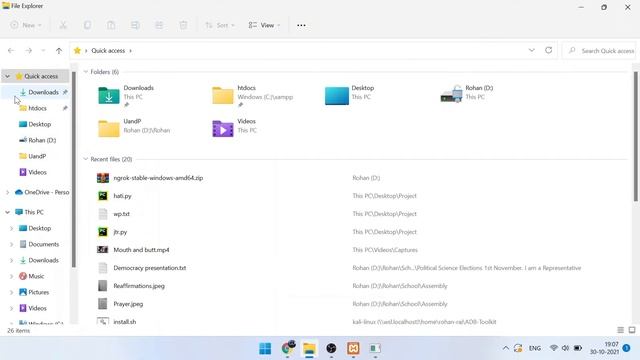Open the volume tray icon

[565, 348]
